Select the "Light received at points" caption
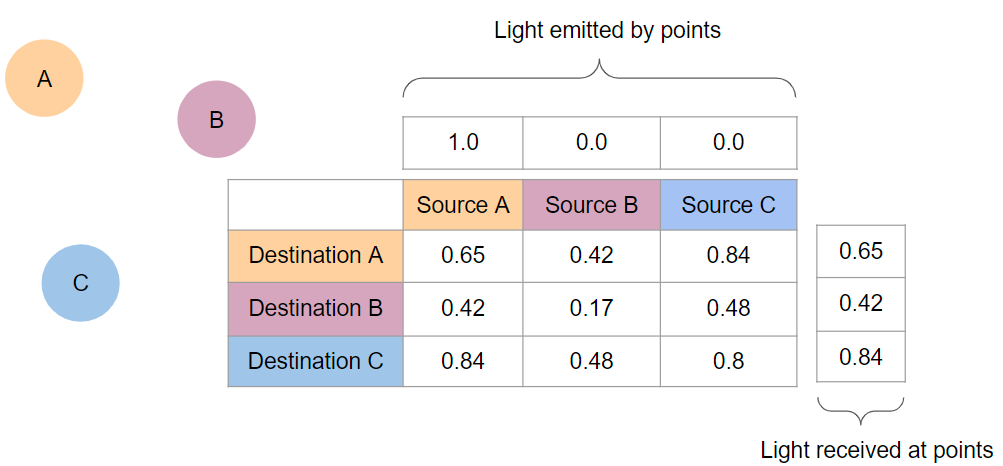Image resolution: width=1003 pixels, height=466 pixels. tap(876, 449)
